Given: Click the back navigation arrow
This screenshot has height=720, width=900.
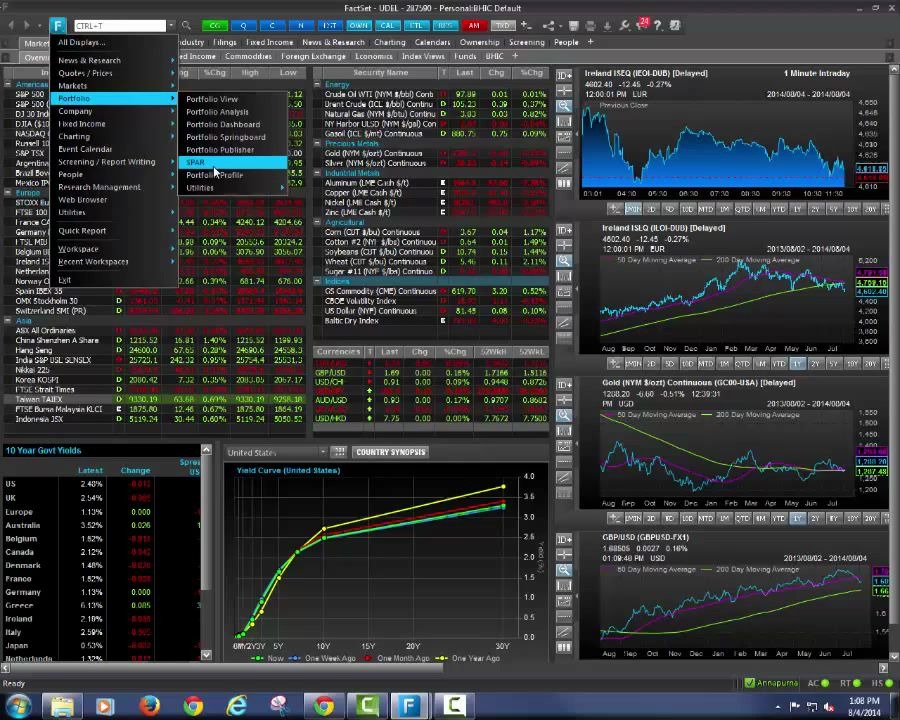Looking at the screenshot, I should [11, 25].
